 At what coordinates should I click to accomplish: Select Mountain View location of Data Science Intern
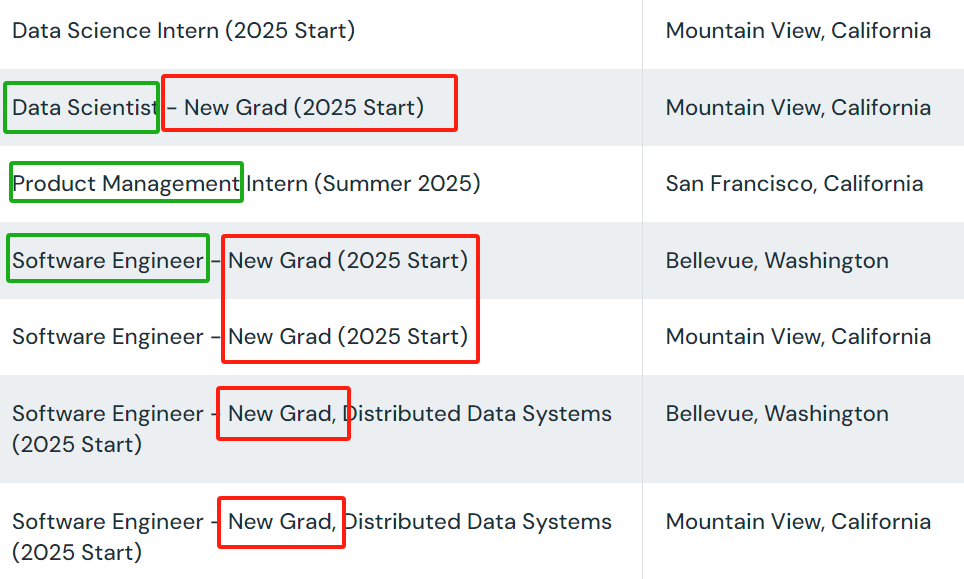[x=798, y=31]
